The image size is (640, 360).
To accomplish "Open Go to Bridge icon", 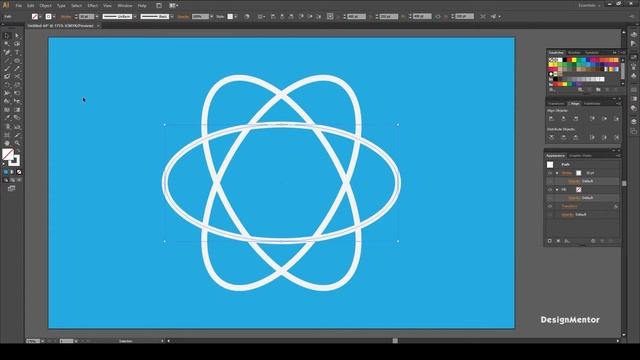I will 159,5.
